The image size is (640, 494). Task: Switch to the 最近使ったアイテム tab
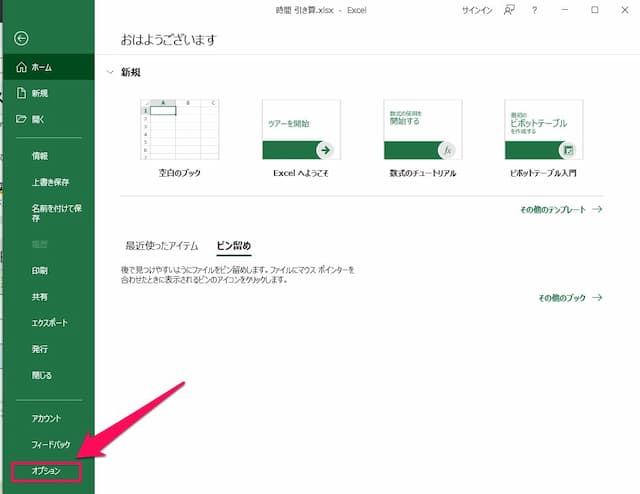162,246
